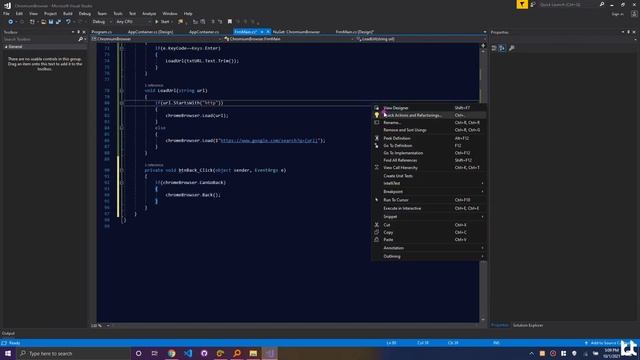This screenshot has height=360, width=640.
Task: Click the feedback notification flag icon
Action: [x=522, y=4]
